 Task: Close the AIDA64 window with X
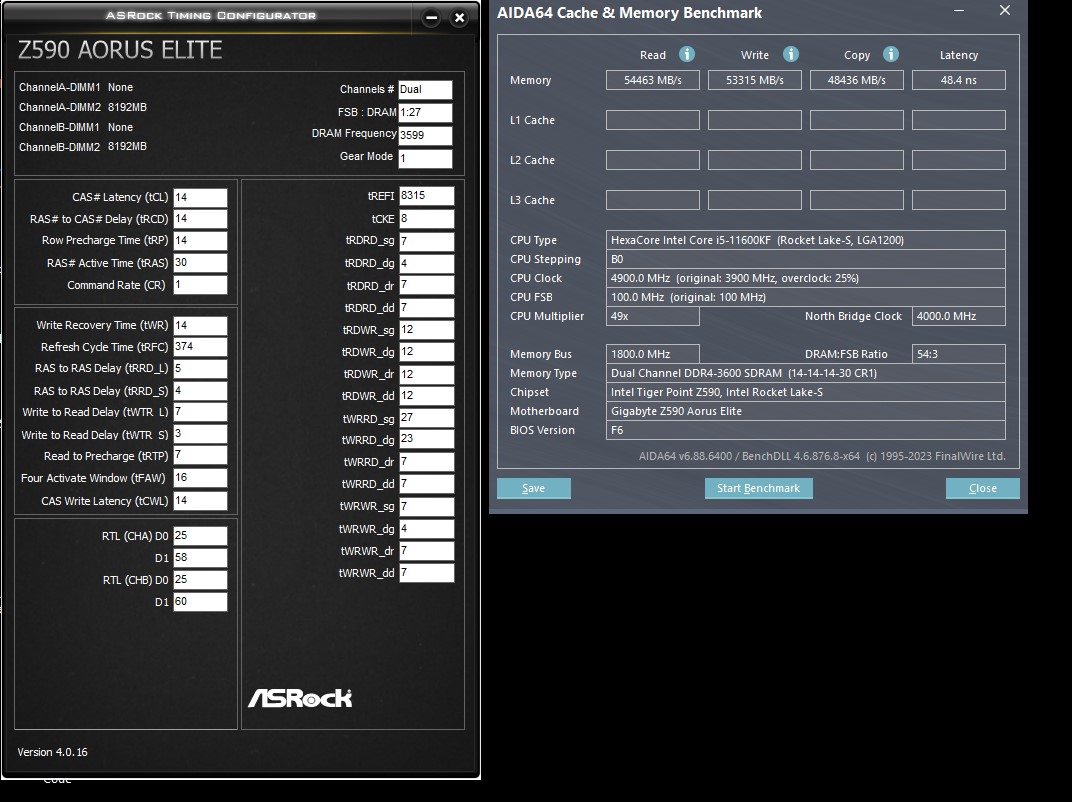point(1004,10)
